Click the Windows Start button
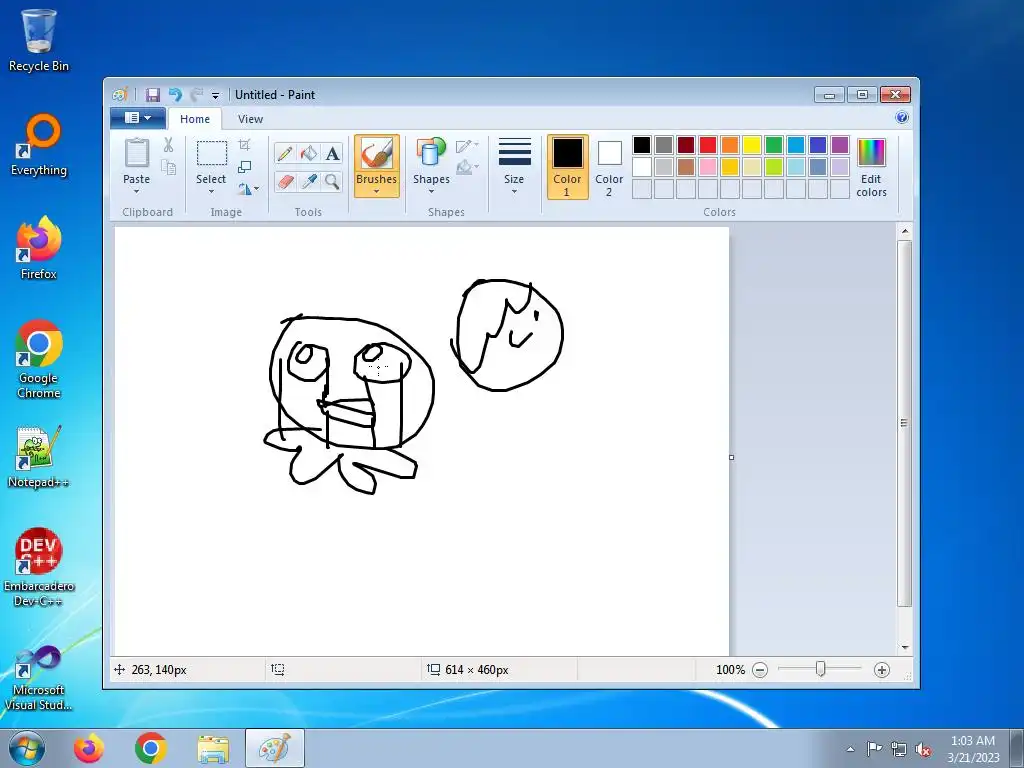 click(x=27, y=748)
